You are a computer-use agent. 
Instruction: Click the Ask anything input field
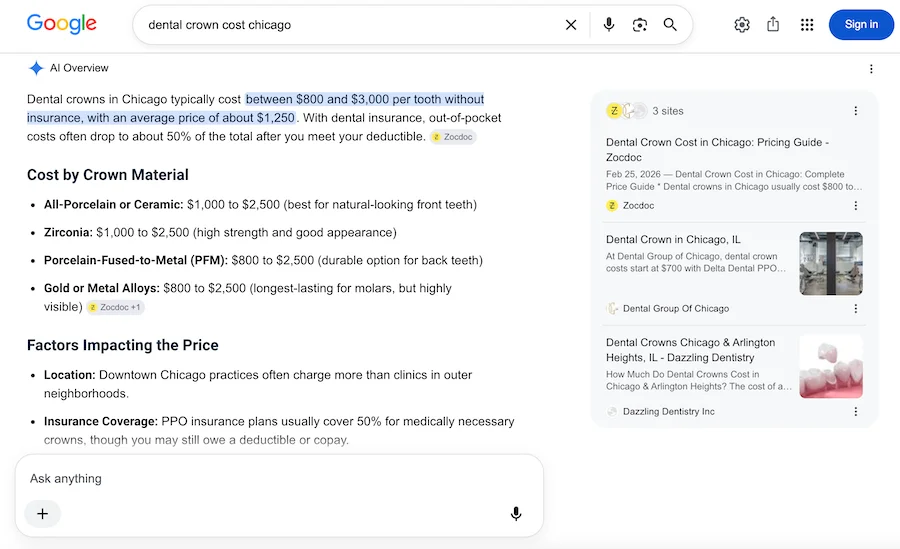point(279,478)
